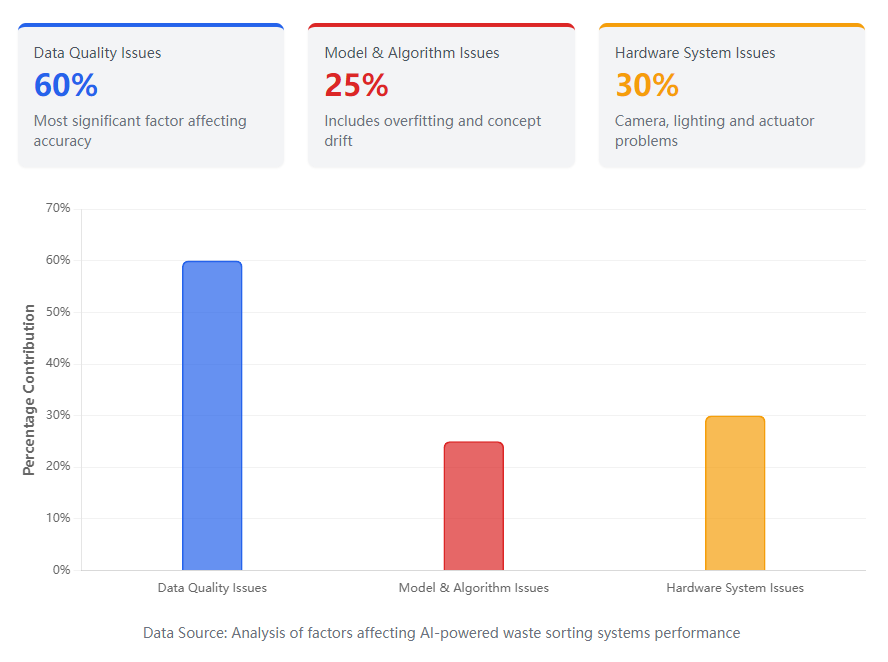Click the 'Most significant factor affecting accuracy' text

(x=140, y=131)
